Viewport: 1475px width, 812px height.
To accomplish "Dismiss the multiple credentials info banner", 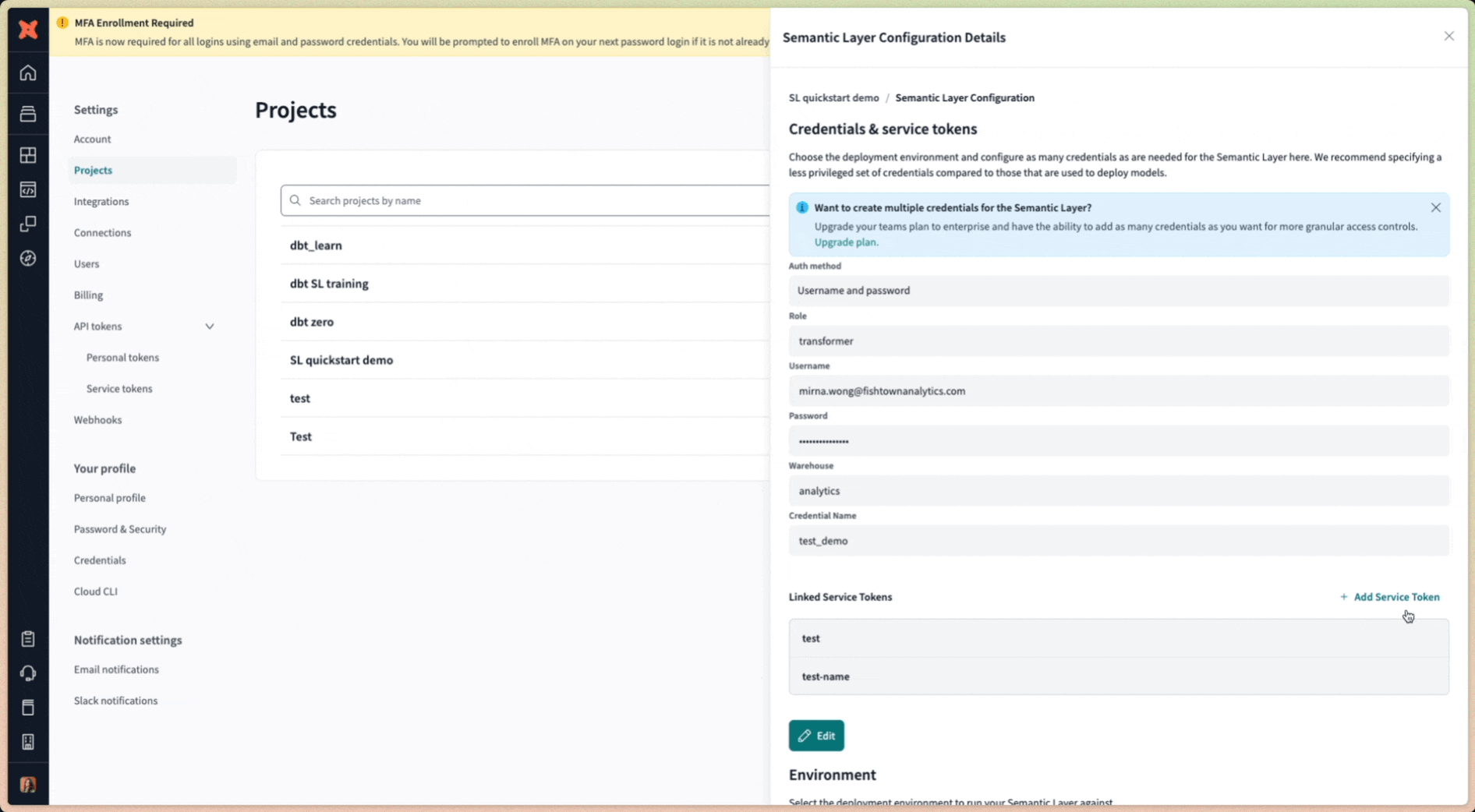I will click(1435, 207).
